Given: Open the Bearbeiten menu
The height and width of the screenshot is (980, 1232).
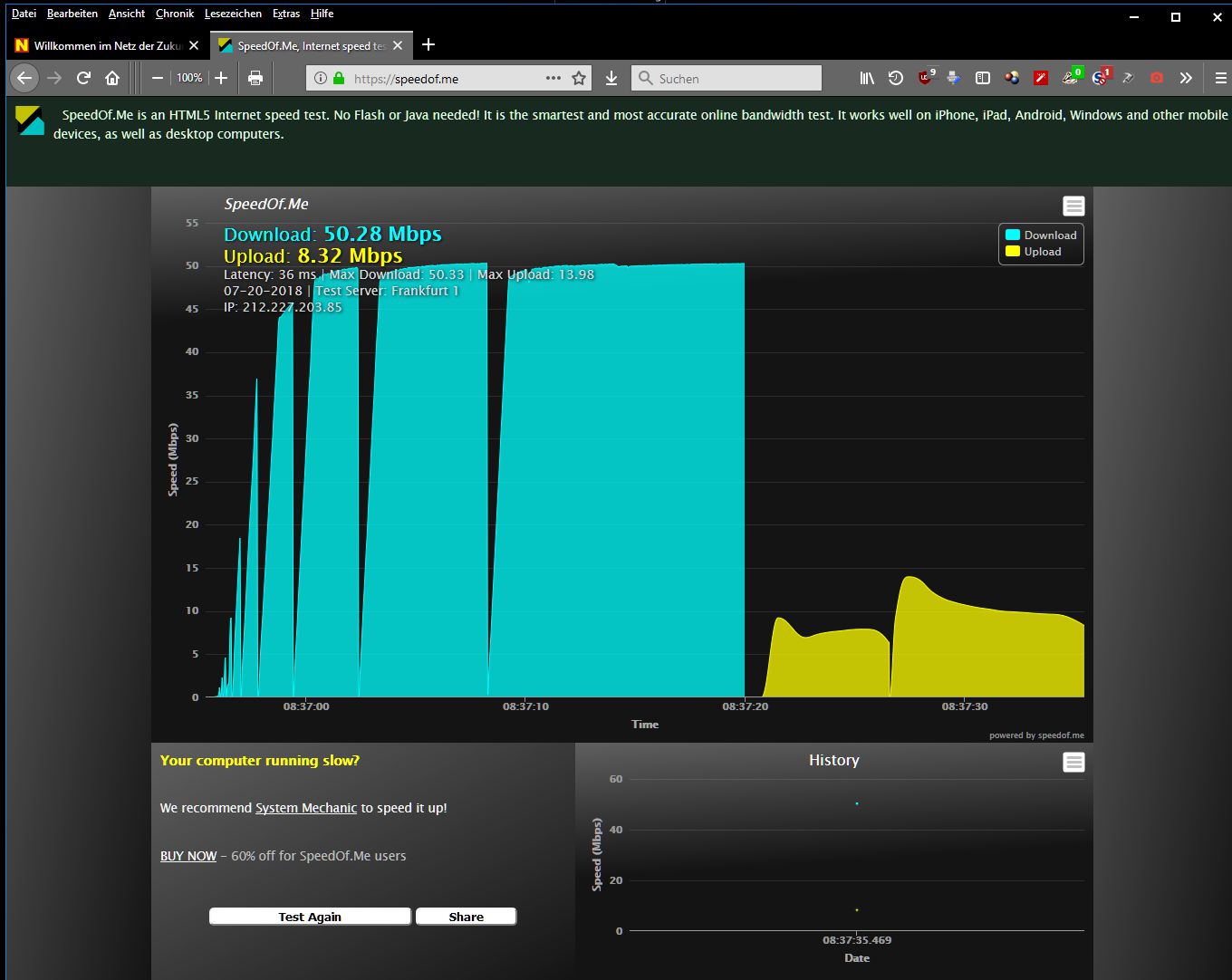Looking at the screenshot, I should point(72,14).
